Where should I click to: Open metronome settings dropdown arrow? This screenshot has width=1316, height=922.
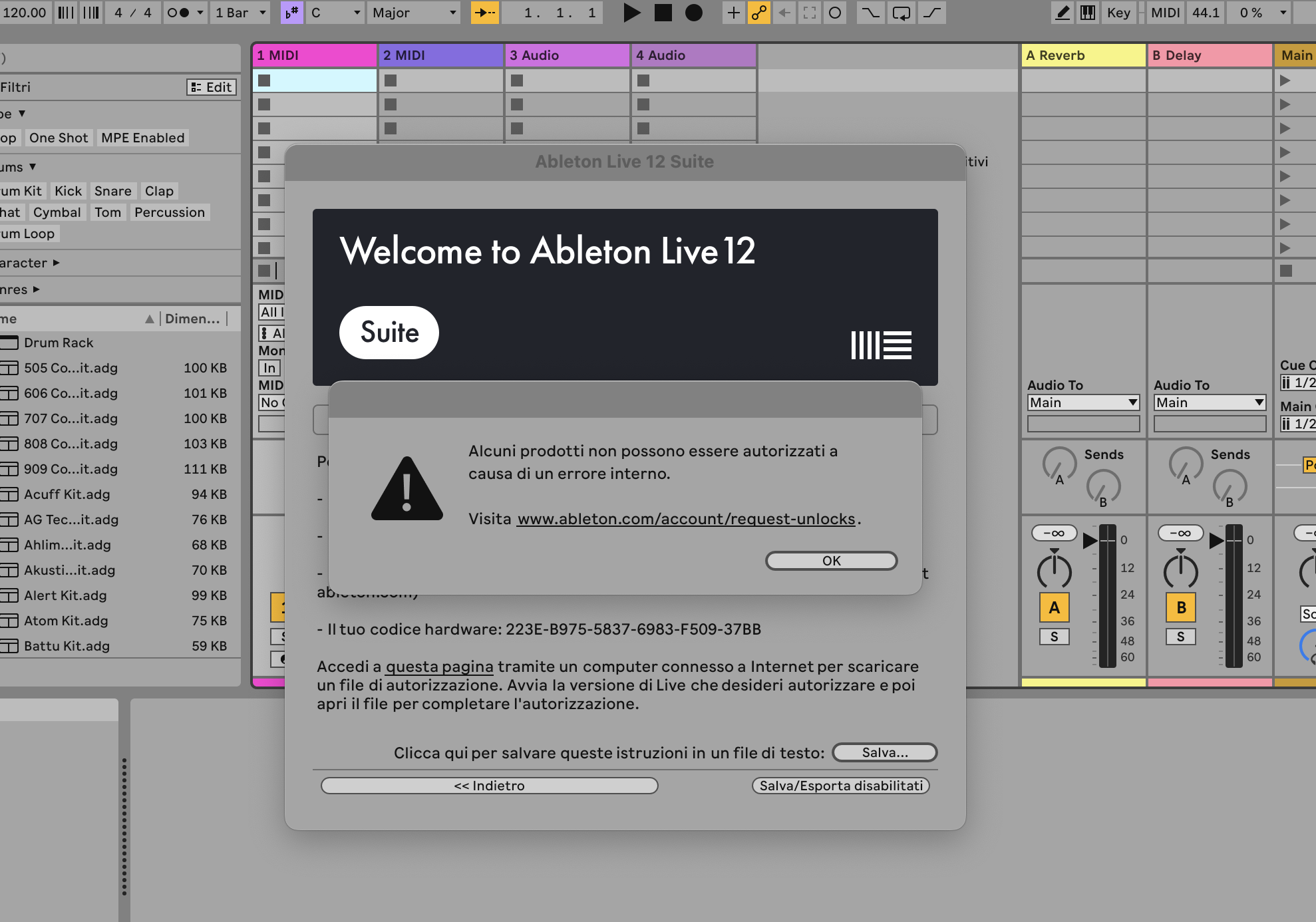click(x=200, y=13)
